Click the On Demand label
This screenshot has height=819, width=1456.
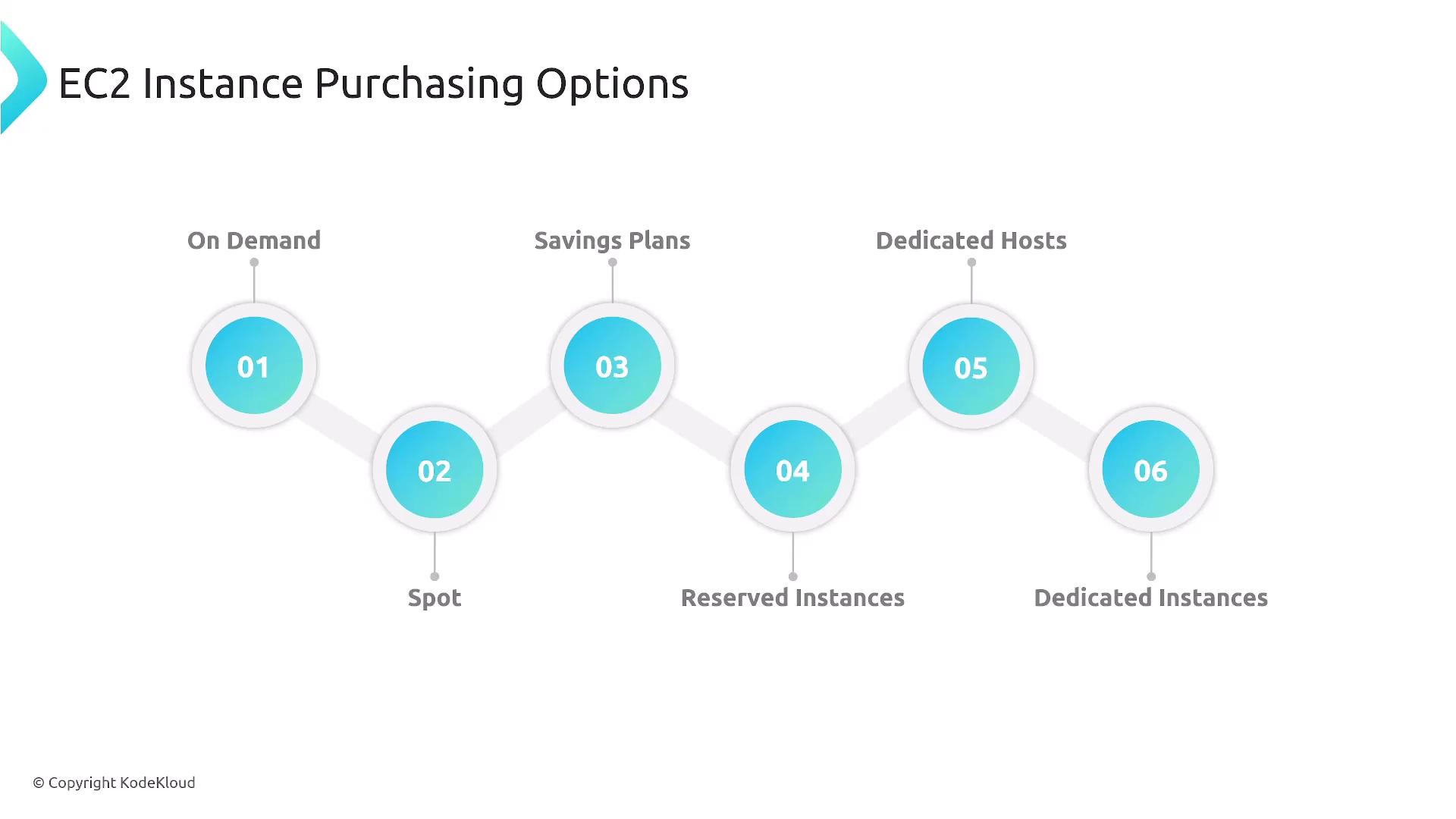click(254, 240)
